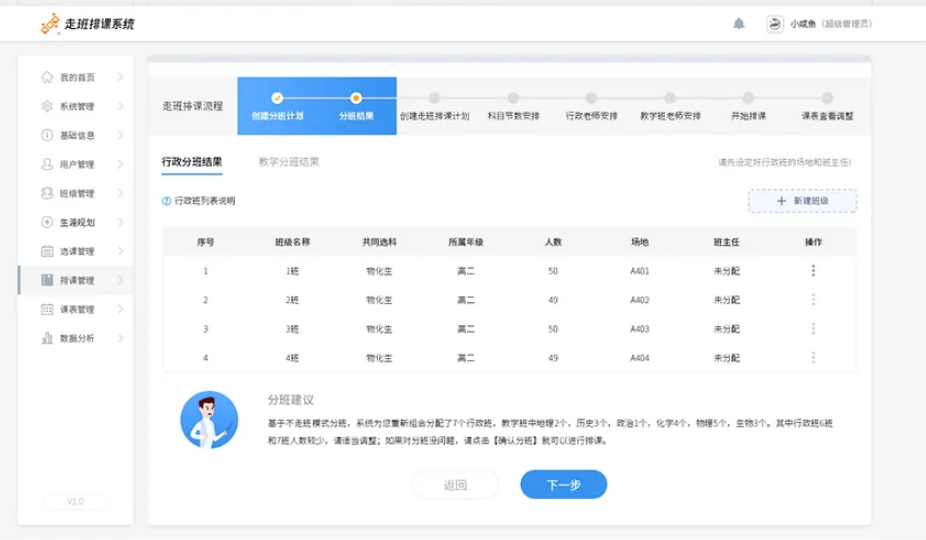
Task: Go to the 课表查看调整 step marker
Action: click(827, 98)
